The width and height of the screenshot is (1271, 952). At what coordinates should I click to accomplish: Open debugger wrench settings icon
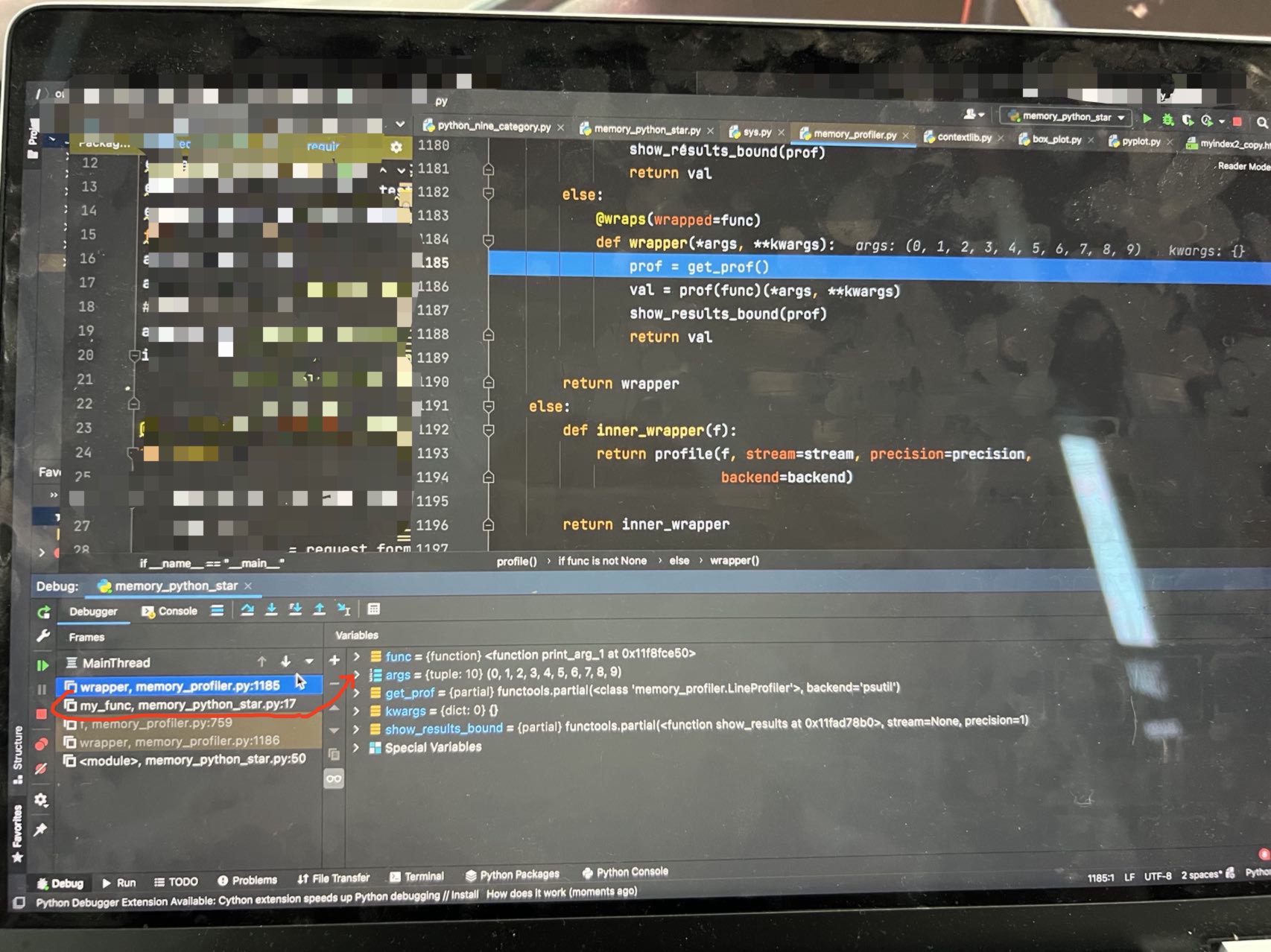coord(42,636)
